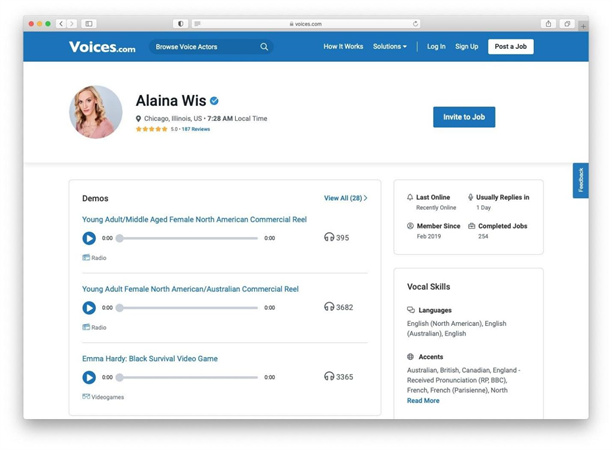
Task: Click Alaina Wis profile photo
Action: (96, 111)
